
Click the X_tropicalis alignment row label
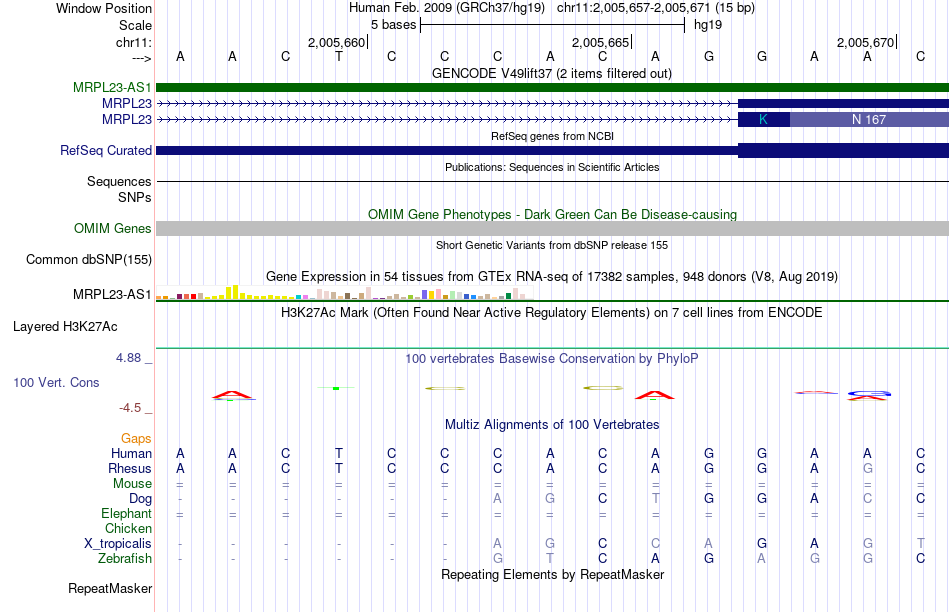pyautogui.click(x=118, y=544)
